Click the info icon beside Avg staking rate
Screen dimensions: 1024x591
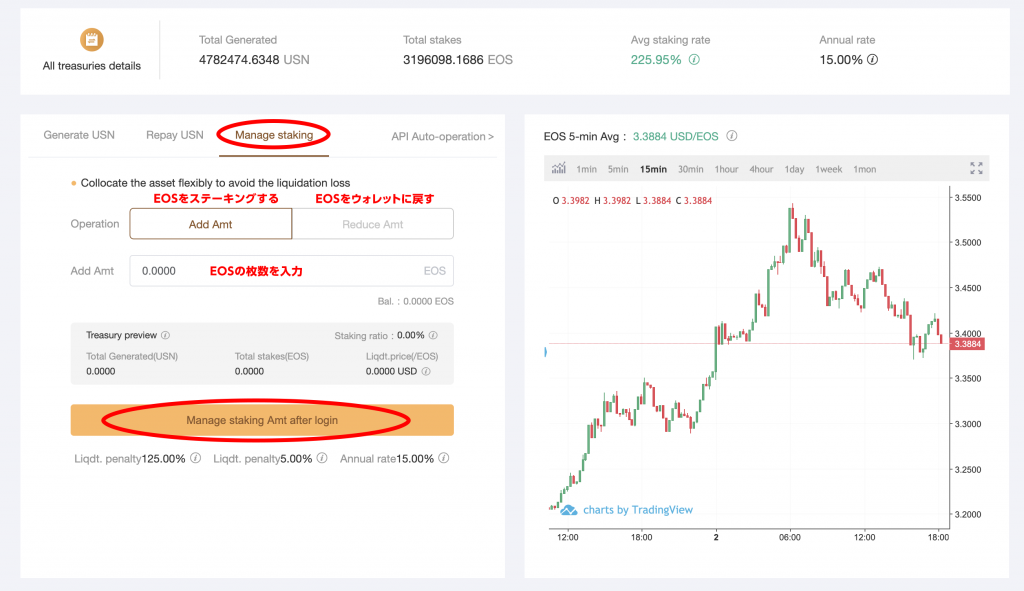(694, 60)
